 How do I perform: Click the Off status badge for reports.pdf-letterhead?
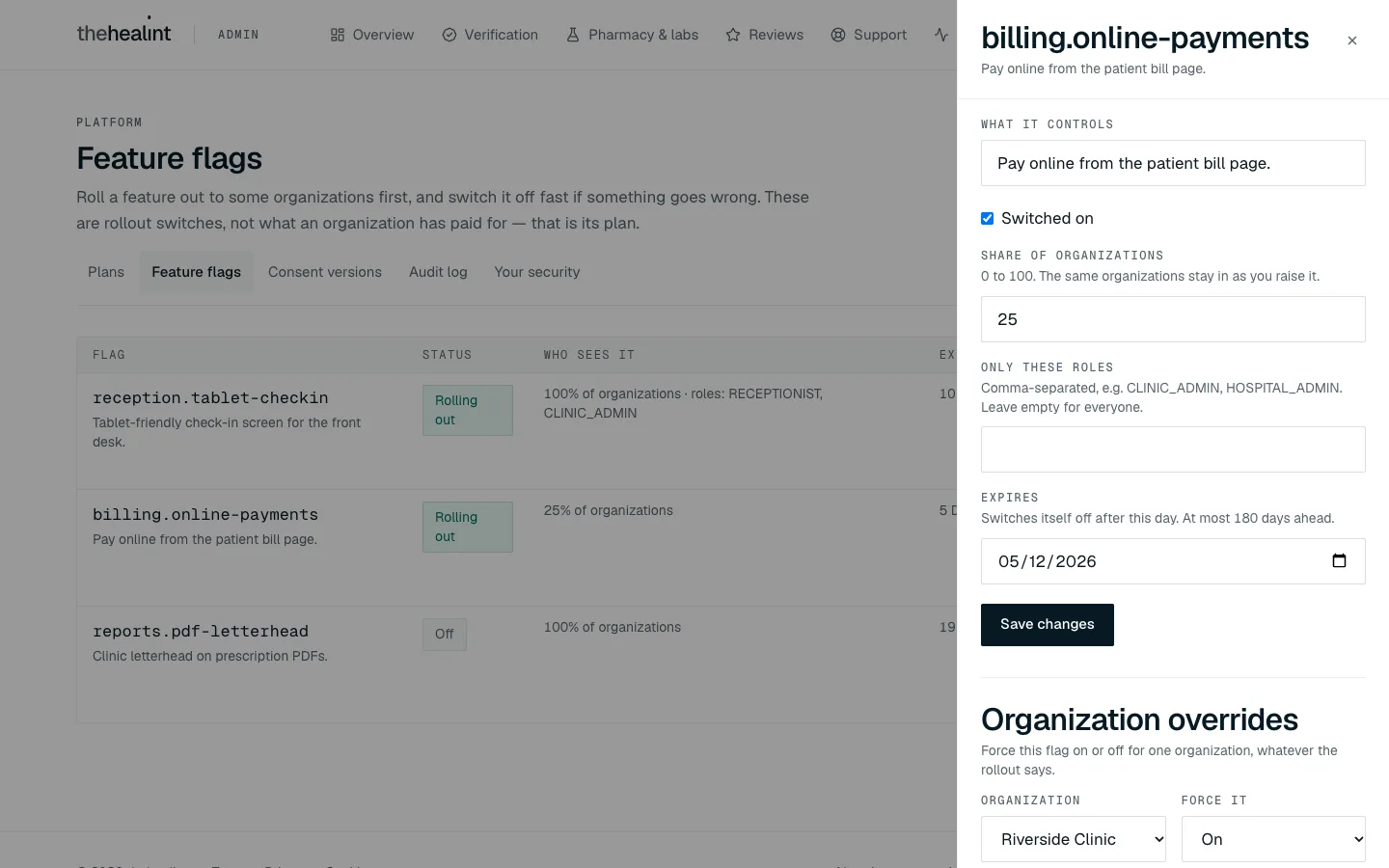445,635
